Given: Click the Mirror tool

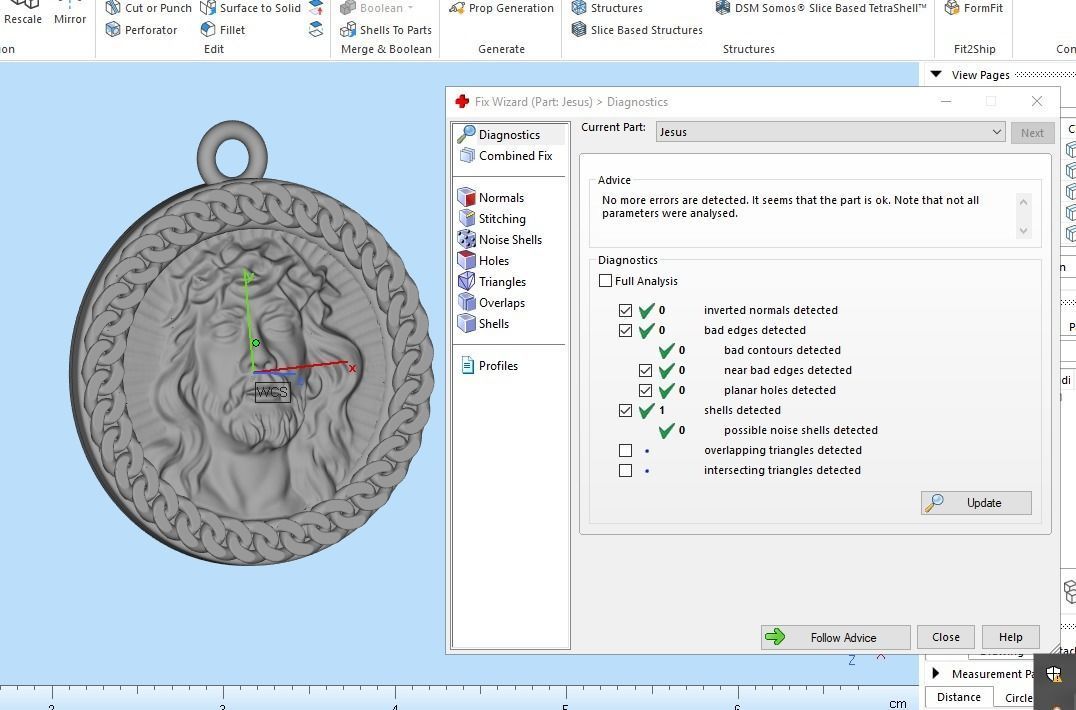Looking at the screenshot, I should click(70, 14).
